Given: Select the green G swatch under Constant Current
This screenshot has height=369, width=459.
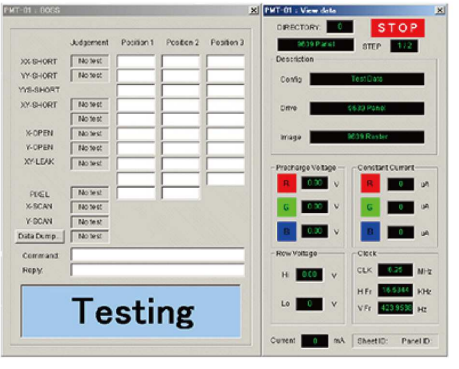Looking at the screenshot, I should click(370, 207).
